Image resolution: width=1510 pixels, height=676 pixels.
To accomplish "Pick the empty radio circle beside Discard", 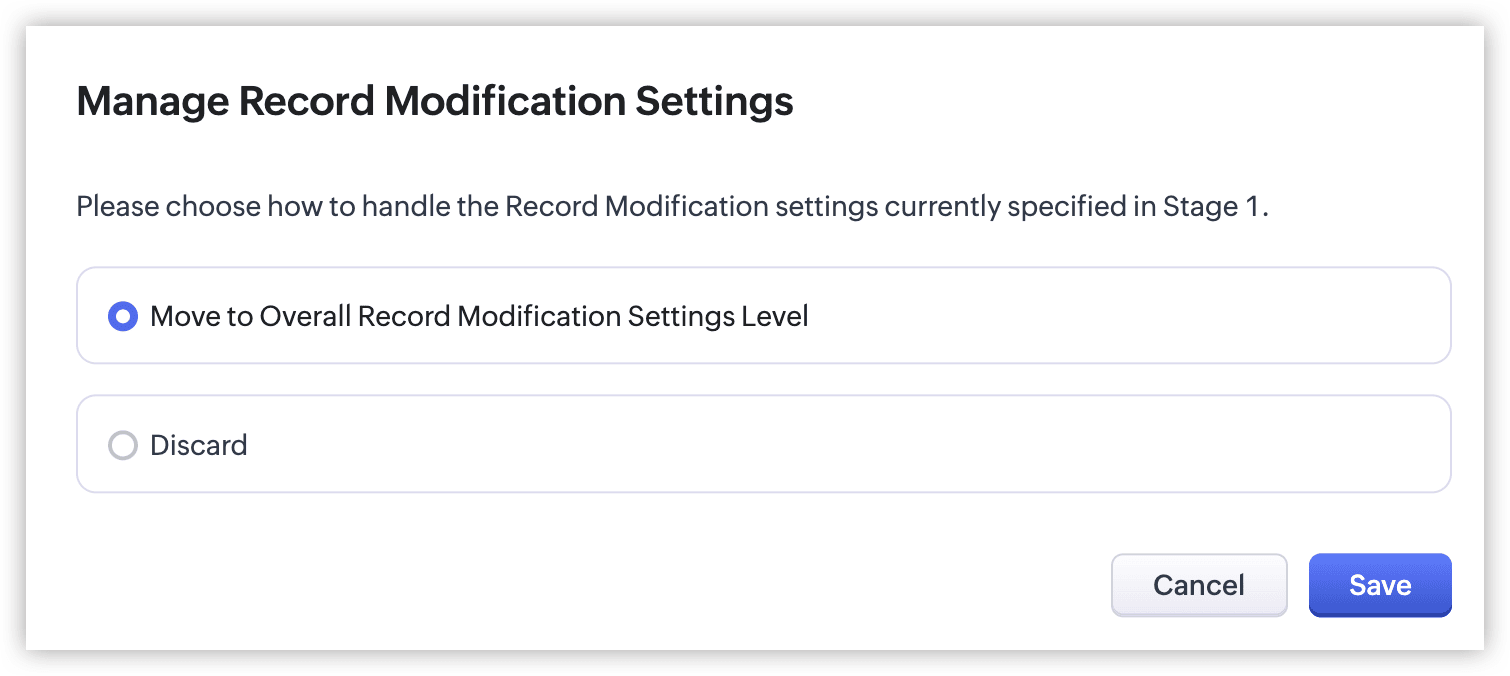I will click(122, 445).
